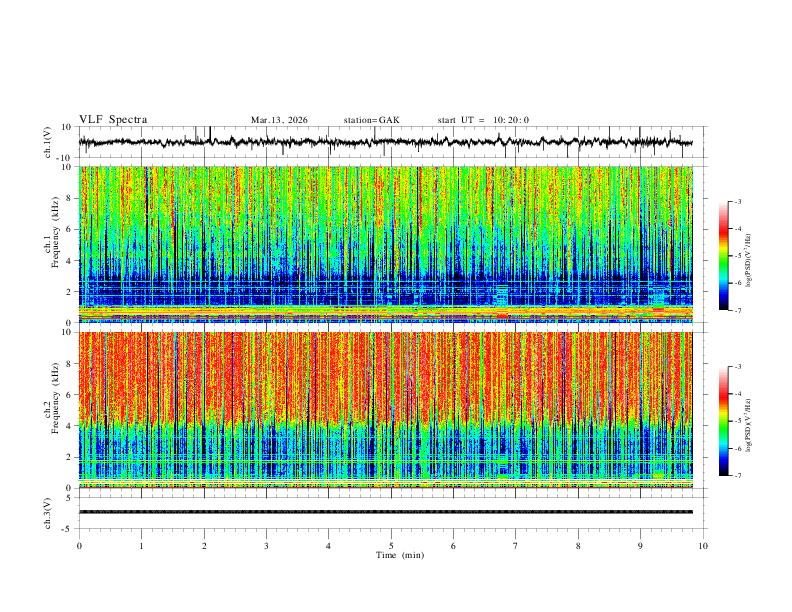Click the "-4" tick on the ch.2 color bar
The width and height of the screenshot is (792, 612).
[738, 394]
